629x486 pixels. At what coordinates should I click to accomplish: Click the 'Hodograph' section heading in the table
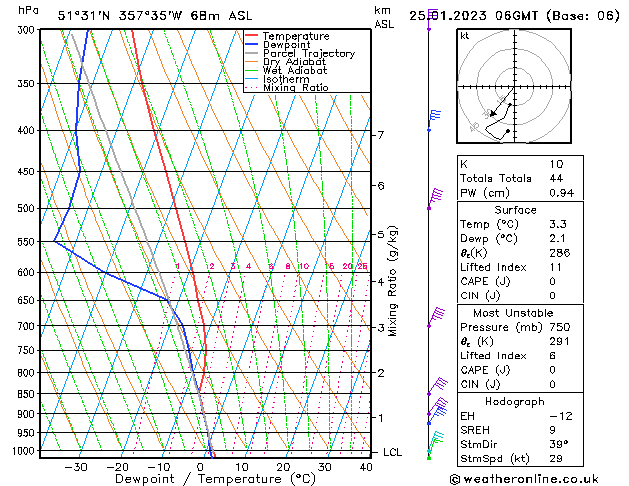(515, 402)
